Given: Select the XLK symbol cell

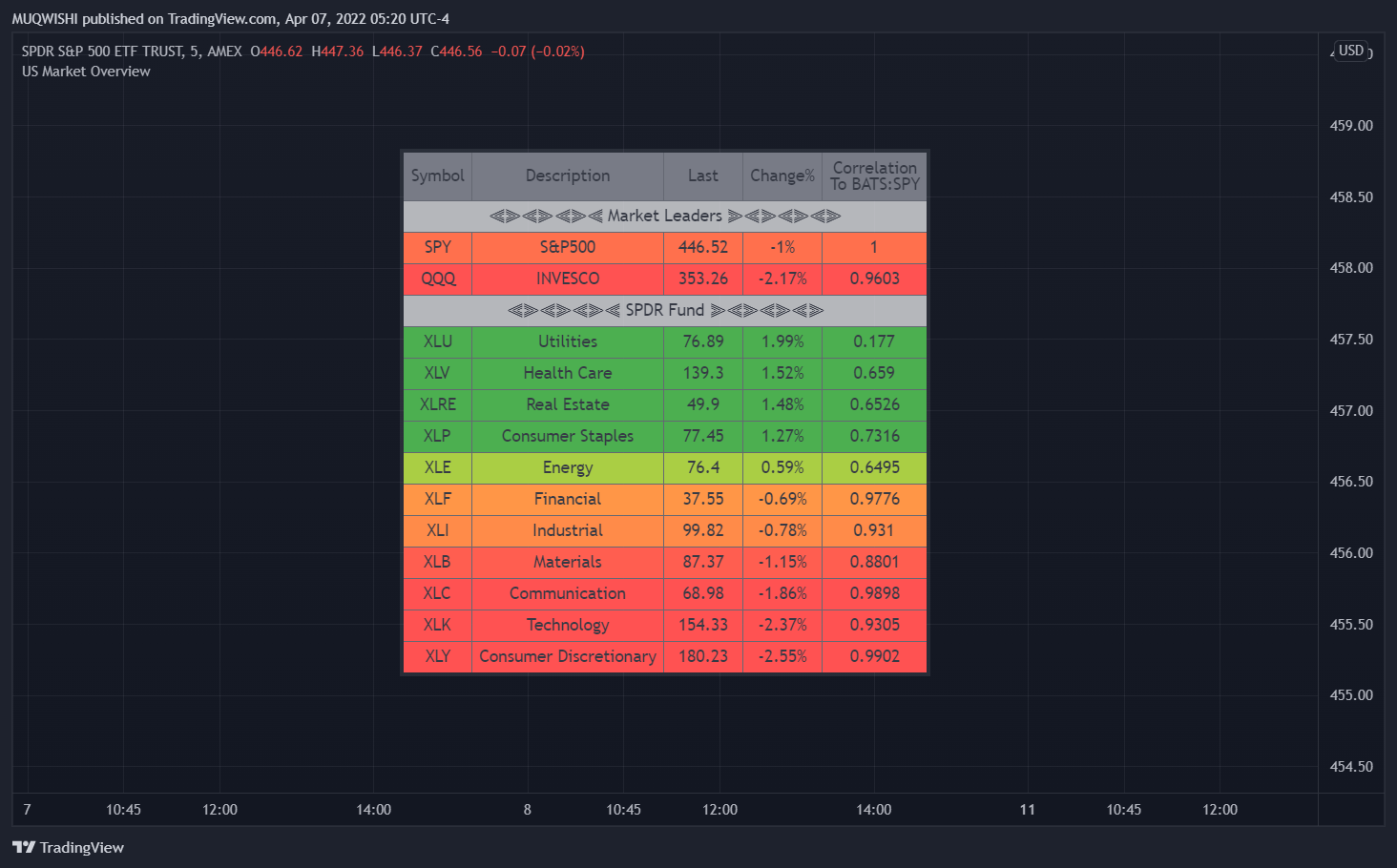Looking at the screenshot, I should tap(438, 625).
